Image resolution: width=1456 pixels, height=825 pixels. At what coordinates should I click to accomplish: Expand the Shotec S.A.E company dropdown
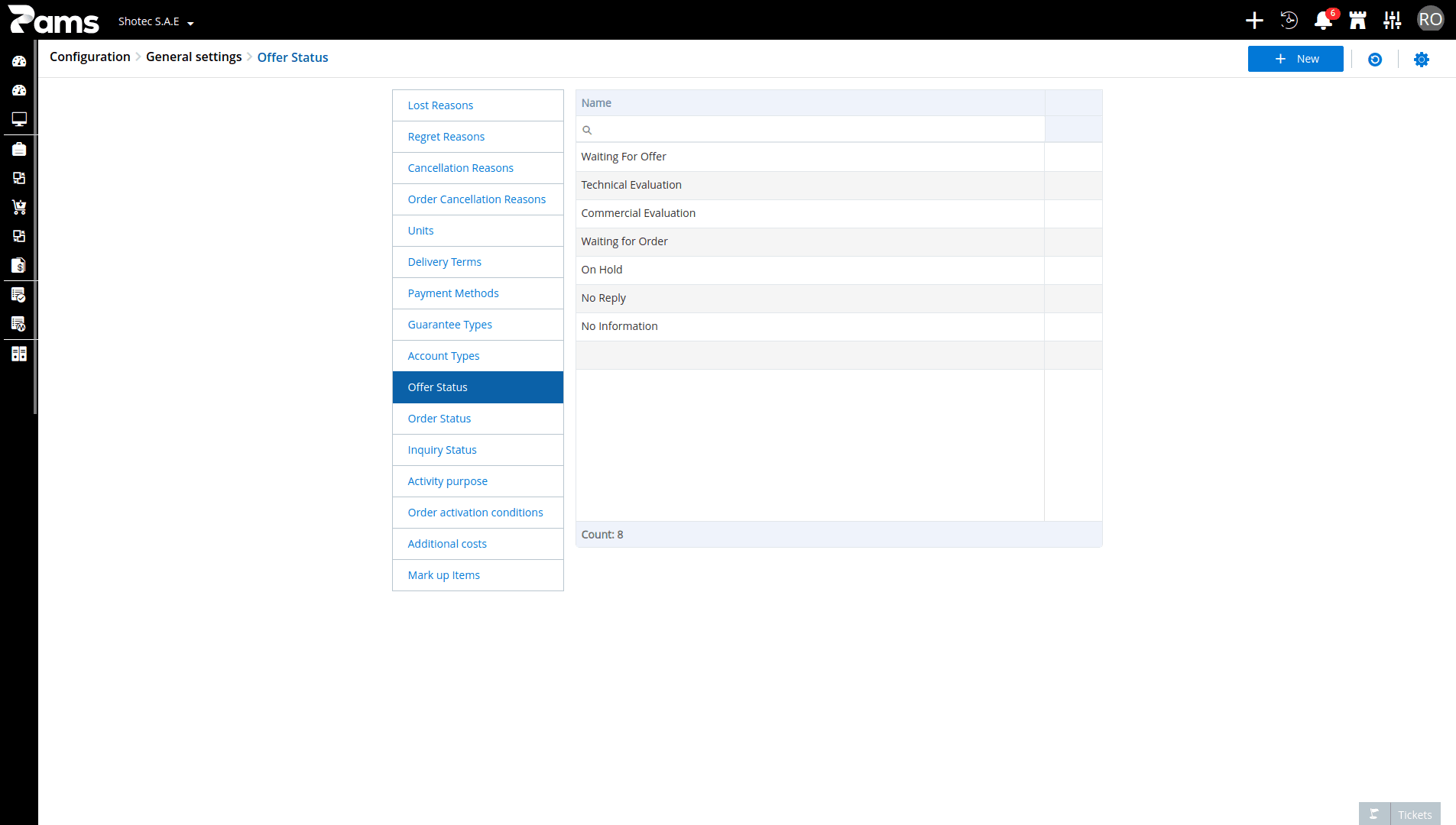[x=156, y=21]
